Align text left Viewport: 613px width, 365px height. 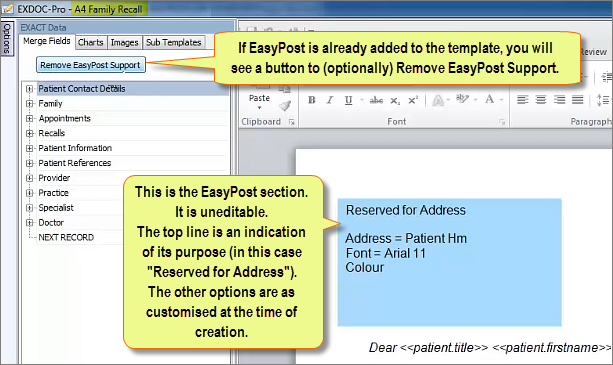point(522,100)
